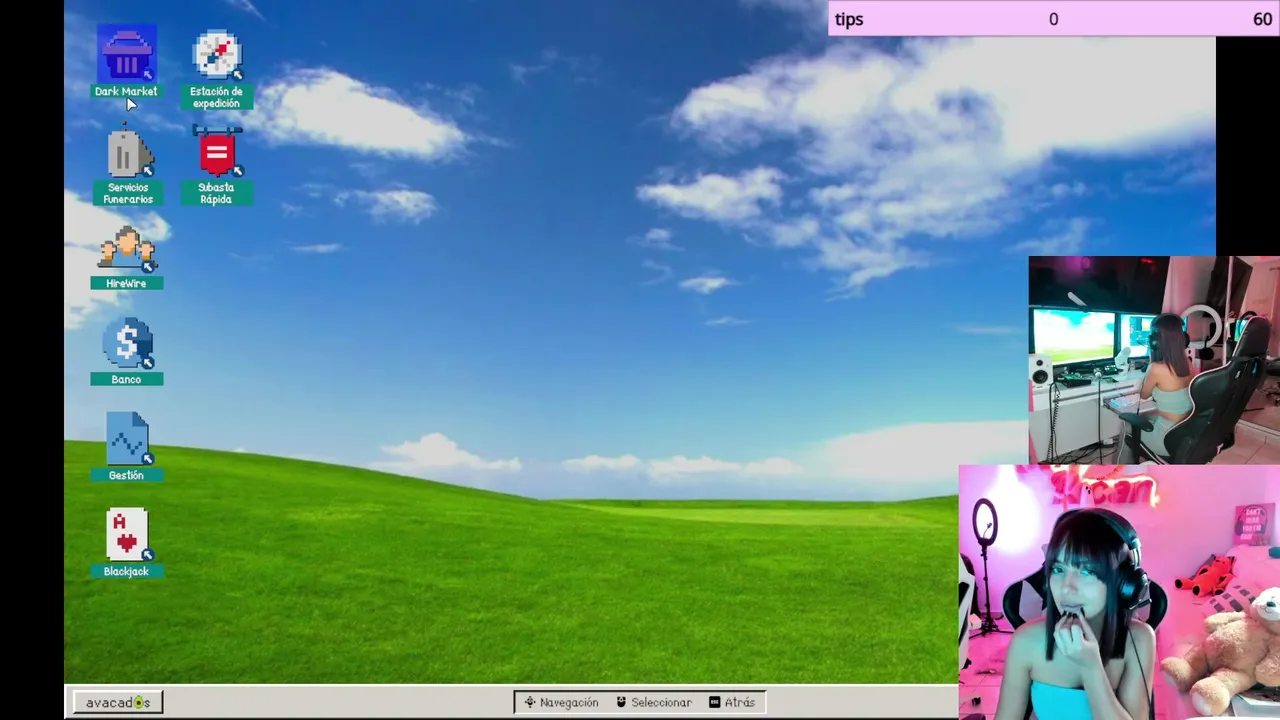1280x720 pixels.
Task: Click the "Servicios Funerarios" label text
Action: (x=128, y=193)
